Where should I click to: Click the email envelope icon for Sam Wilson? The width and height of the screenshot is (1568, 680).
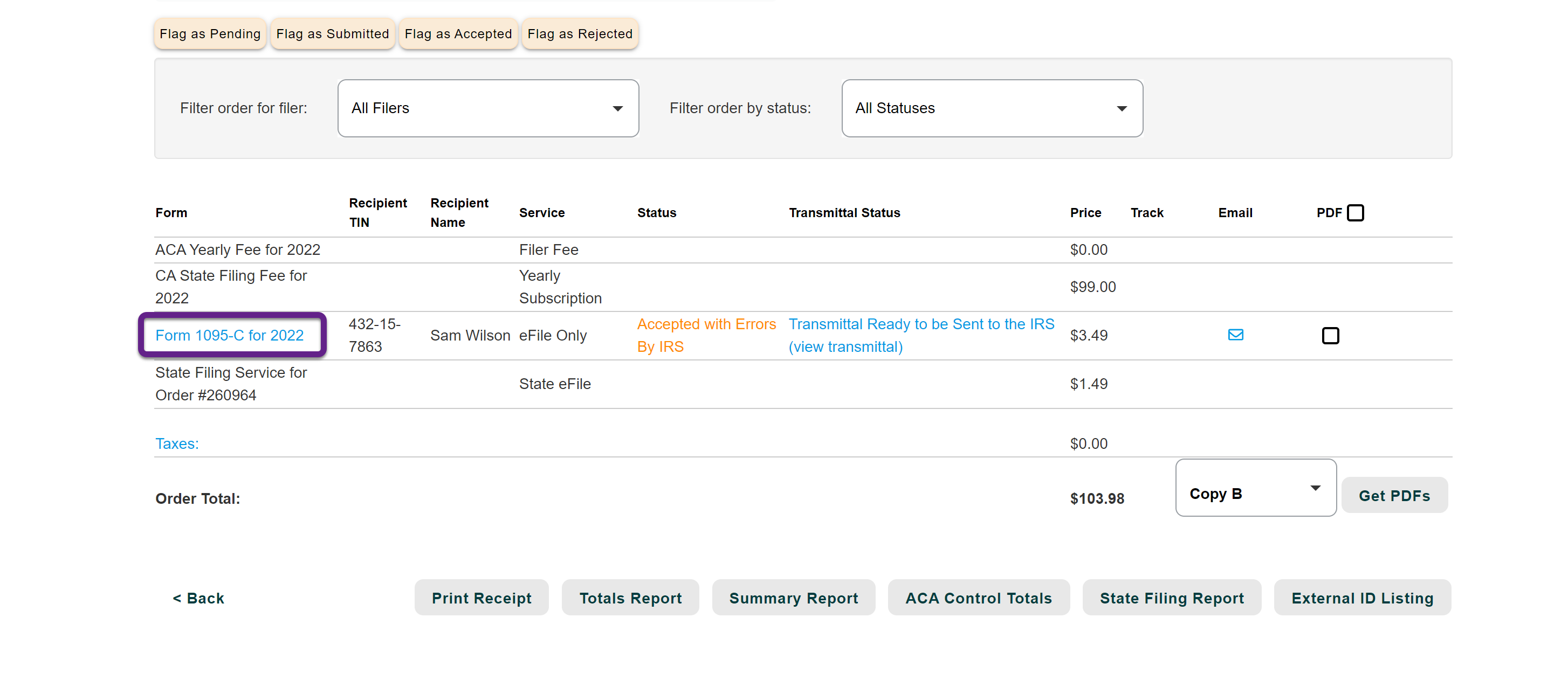pyautogui.click(x=1235, y=335)
